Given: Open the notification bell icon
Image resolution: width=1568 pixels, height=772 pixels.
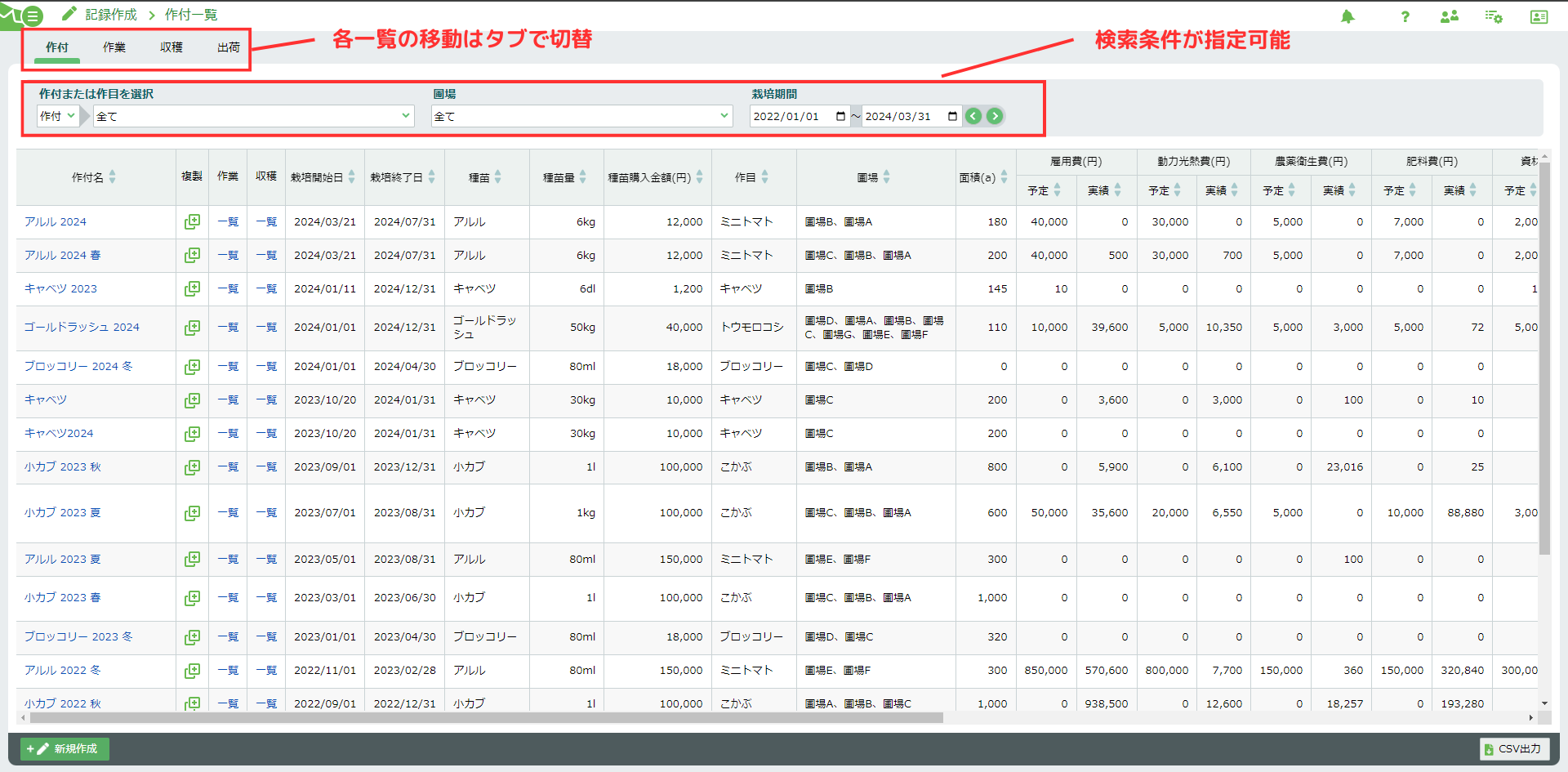Looking at the screenshot, I should [1347, 16].
